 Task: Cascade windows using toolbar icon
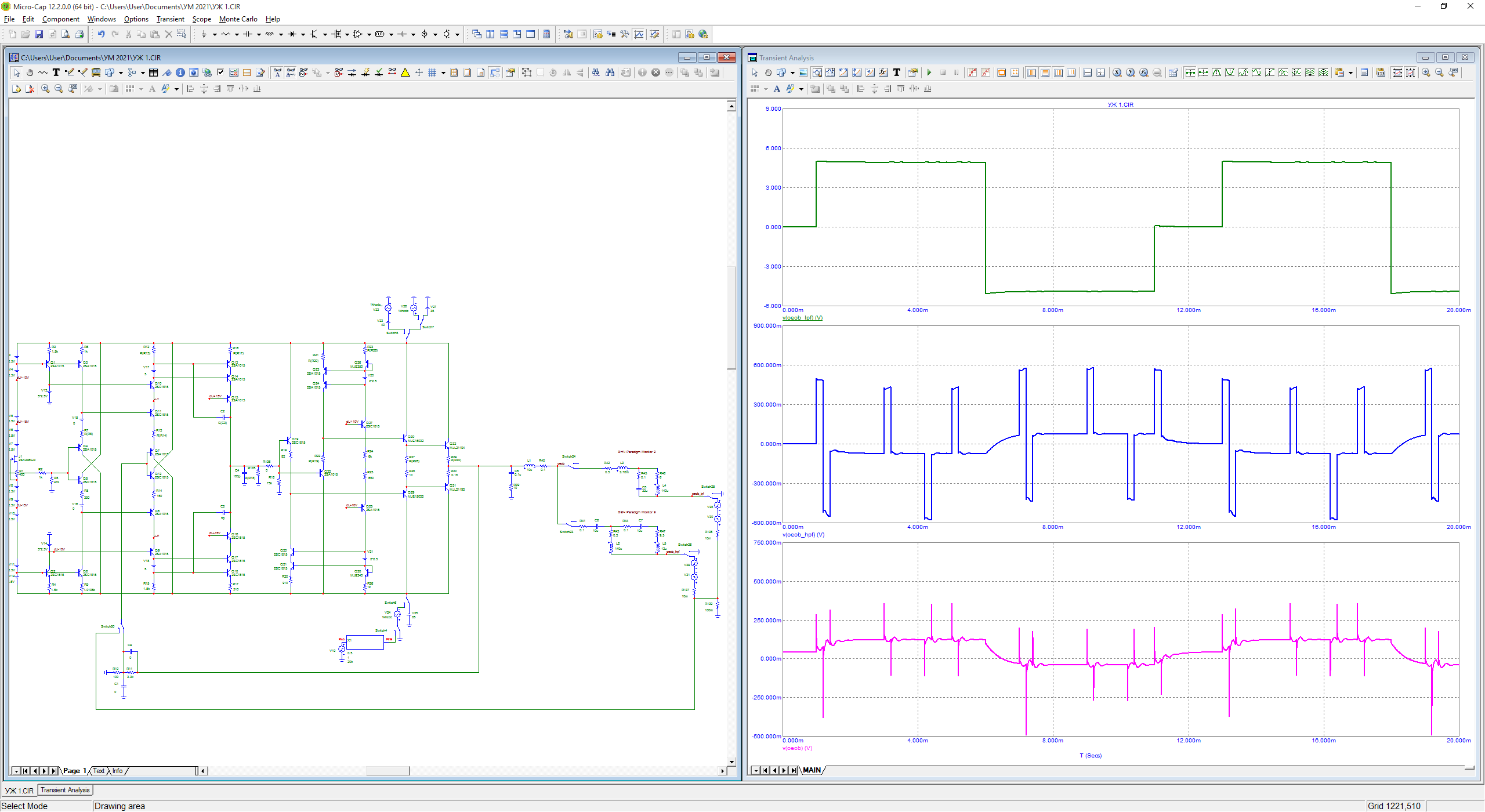click(477, 34)
